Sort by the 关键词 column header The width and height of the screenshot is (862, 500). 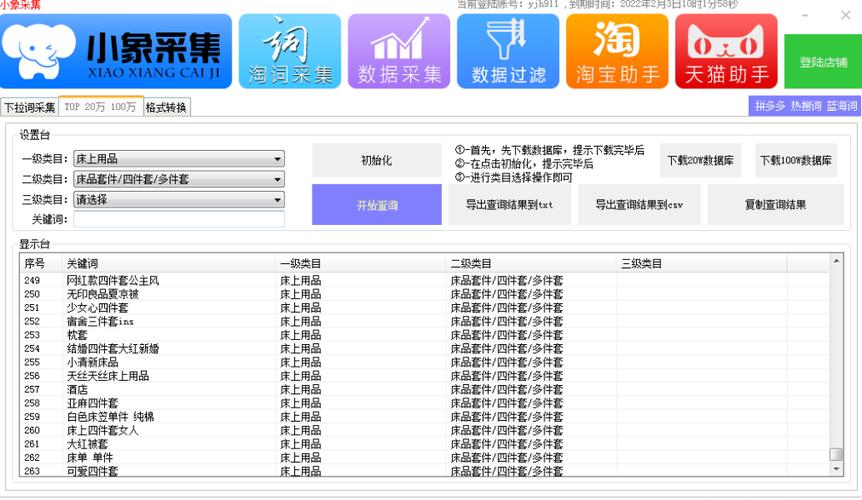click(x=168, y=263)
